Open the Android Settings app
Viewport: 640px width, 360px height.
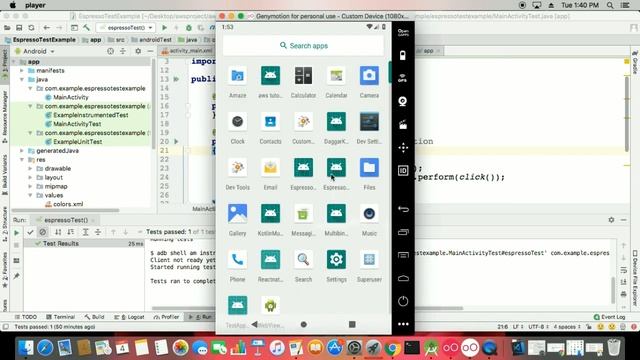[x=336, y=260]
